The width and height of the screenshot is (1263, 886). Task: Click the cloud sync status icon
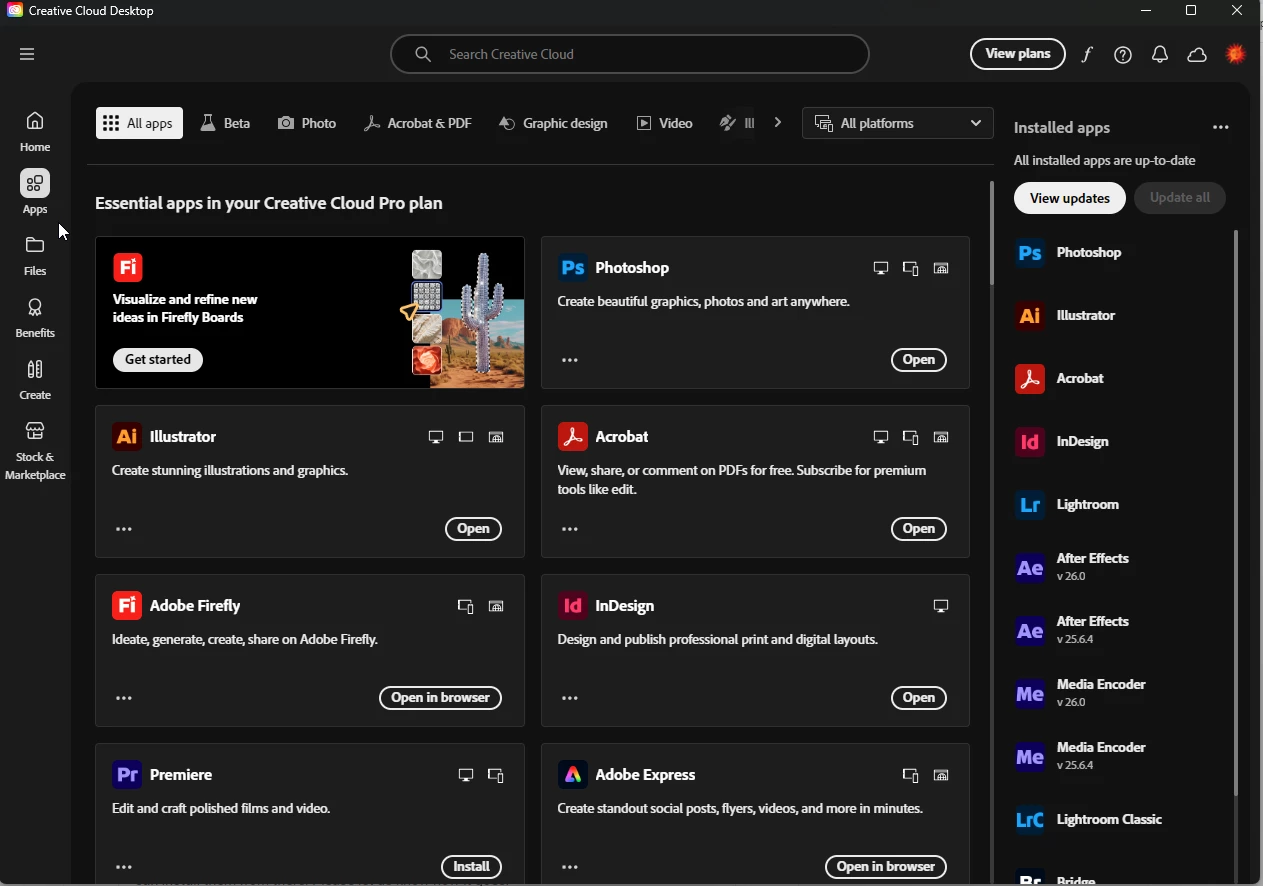click(1197, 55)
